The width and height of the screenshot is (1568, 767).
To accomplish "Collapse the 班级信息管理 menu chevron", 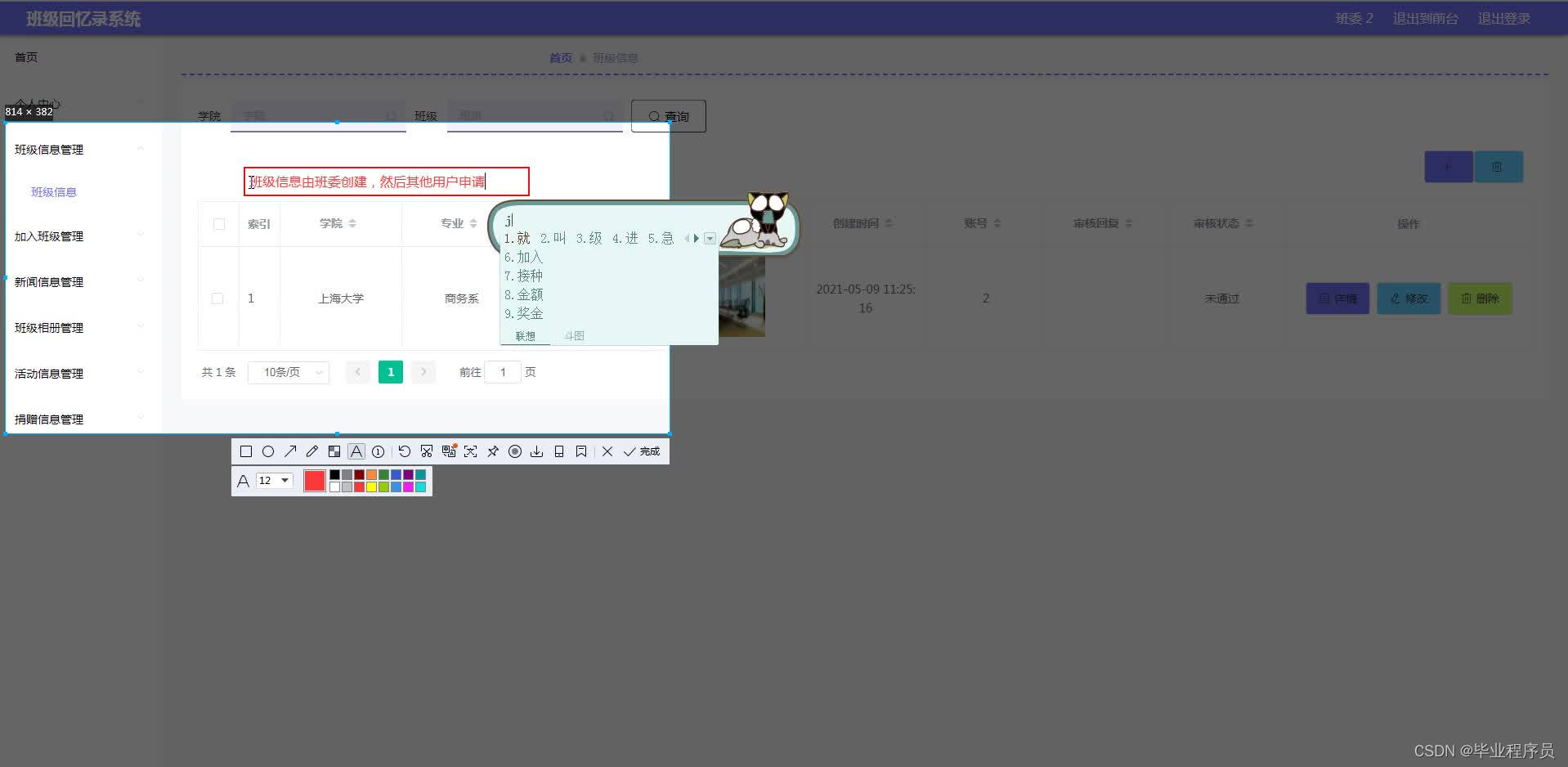I will pyautogui.click(x=141, y=149).
